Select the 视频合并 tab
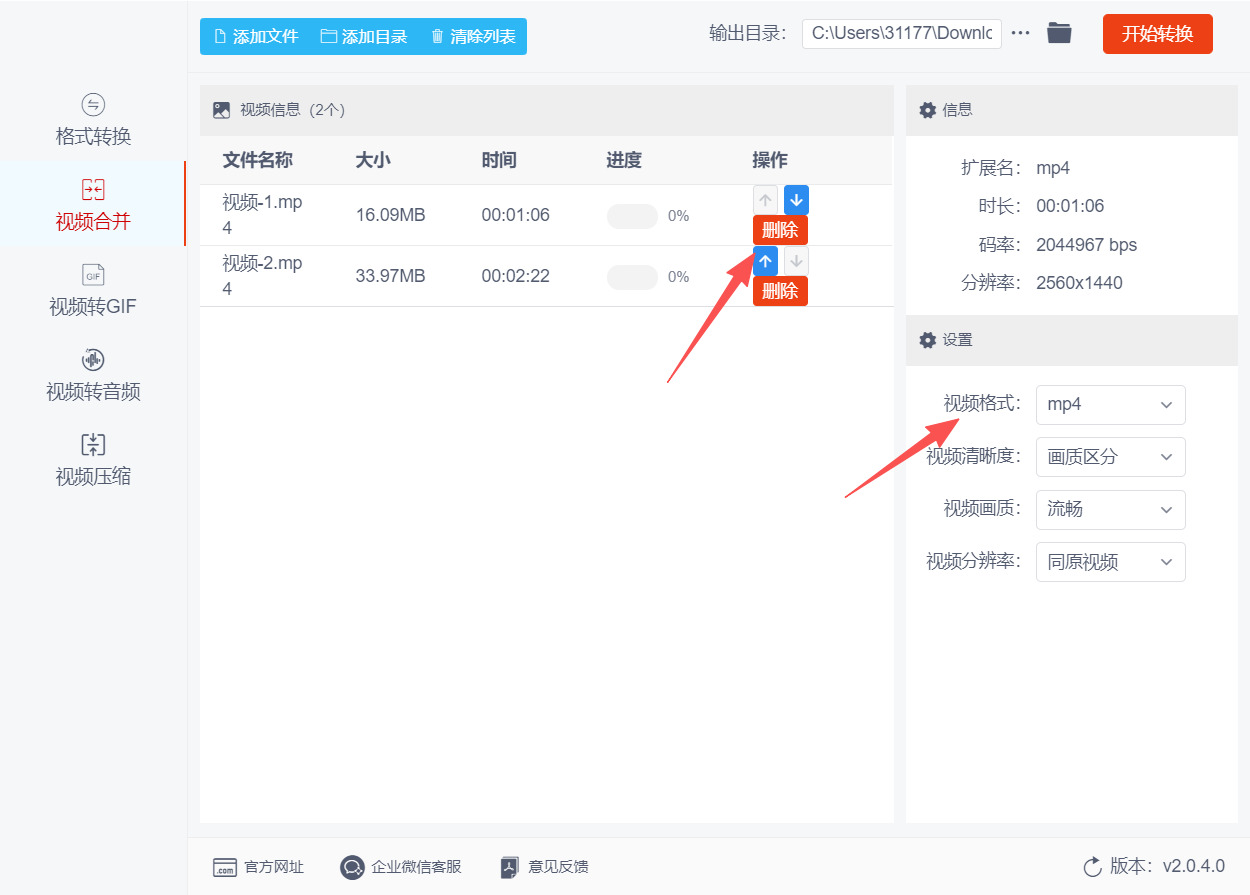Viewport: 1250px width, 895px height. coord(93,205)
